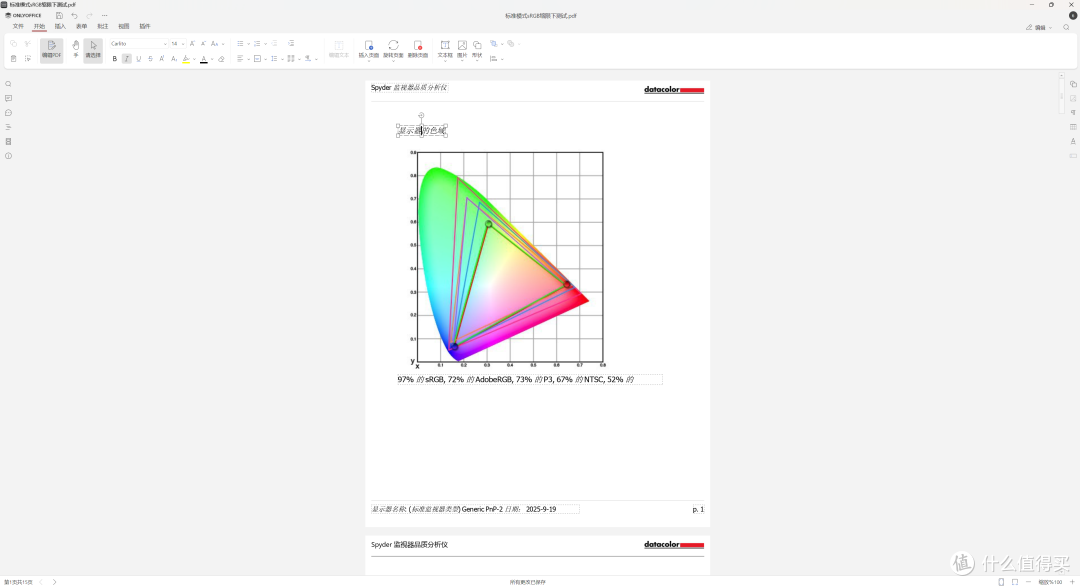Viewport: 1080px width, 586px height.
Task: Click the Select All icon
Action: click(28, 59)
